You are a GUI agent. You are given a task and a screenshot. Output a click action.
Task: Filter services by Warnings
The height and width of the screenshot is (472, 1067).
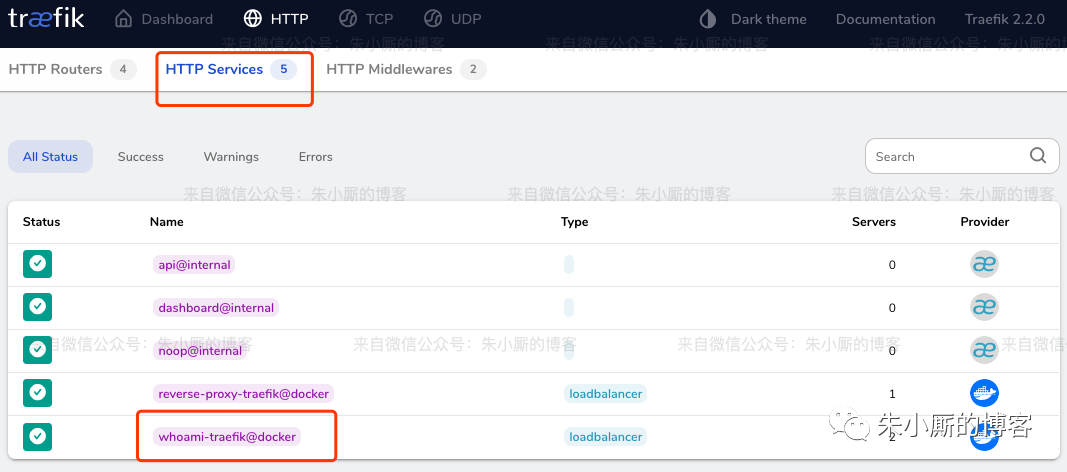click(x=231, y=156)
